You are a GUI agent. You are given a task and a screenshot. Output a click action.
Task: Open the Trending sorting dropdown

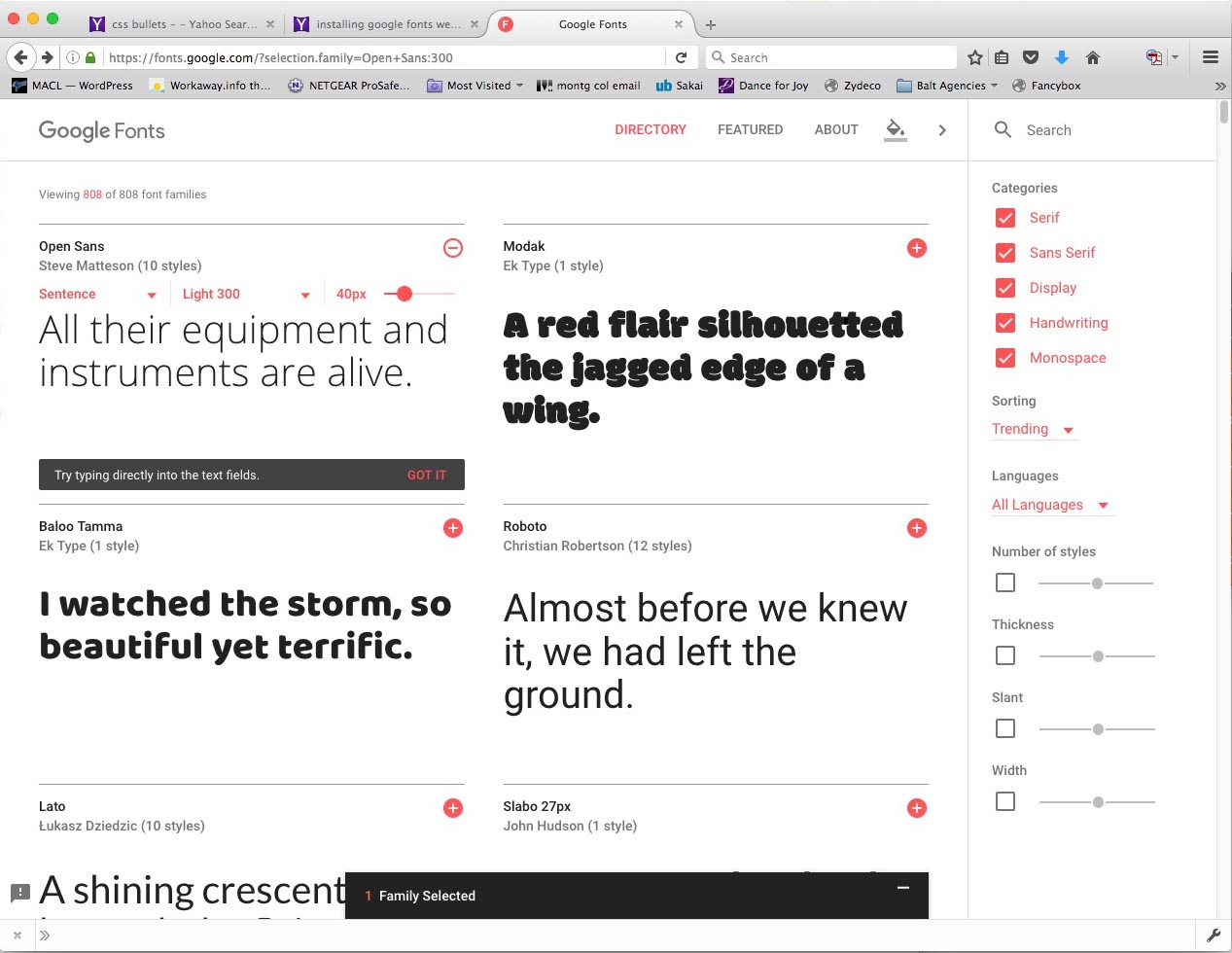(1034, 429)
